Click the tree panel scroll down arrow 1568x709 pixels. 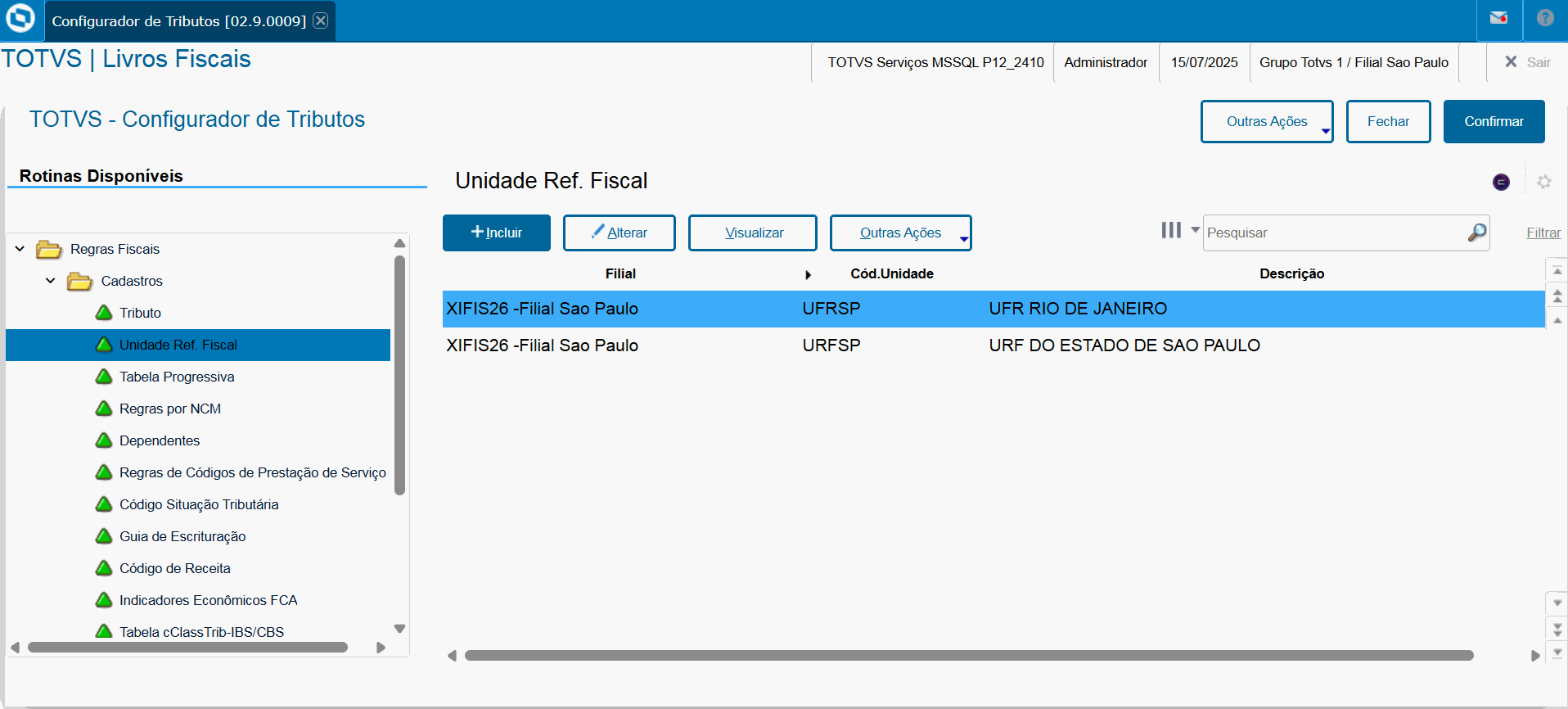[399, 629]
